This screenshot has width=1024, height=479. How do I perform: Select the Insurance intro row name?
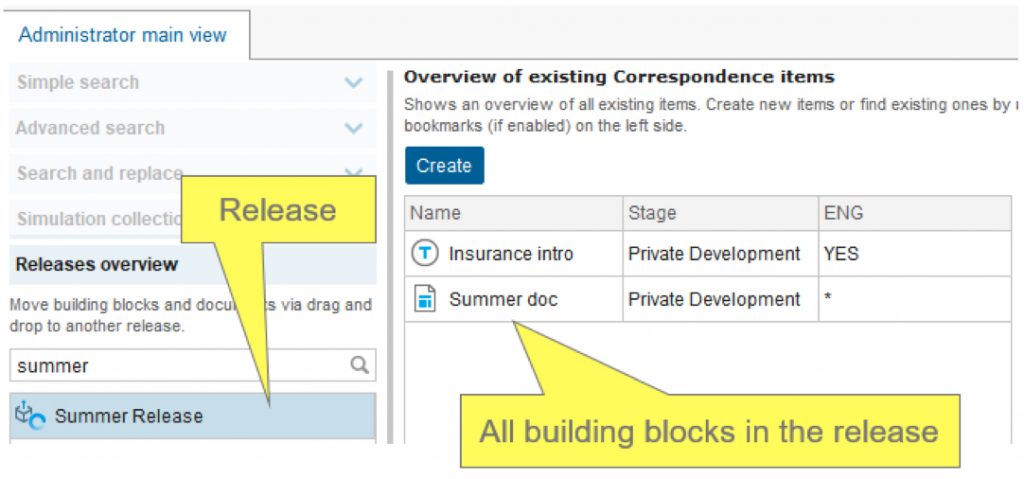[x=511, y=254]
